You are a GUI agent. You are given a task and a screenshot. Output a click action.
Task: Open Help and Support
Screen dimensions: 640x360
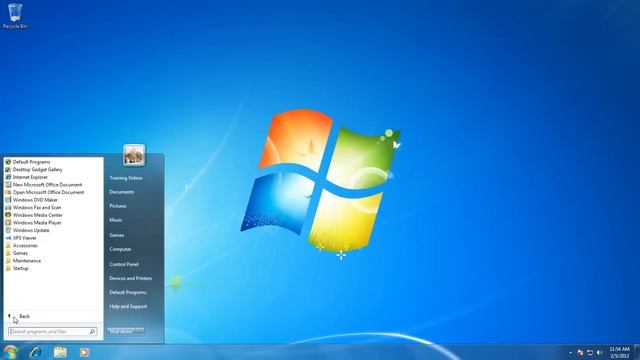(x=128, y=307)
